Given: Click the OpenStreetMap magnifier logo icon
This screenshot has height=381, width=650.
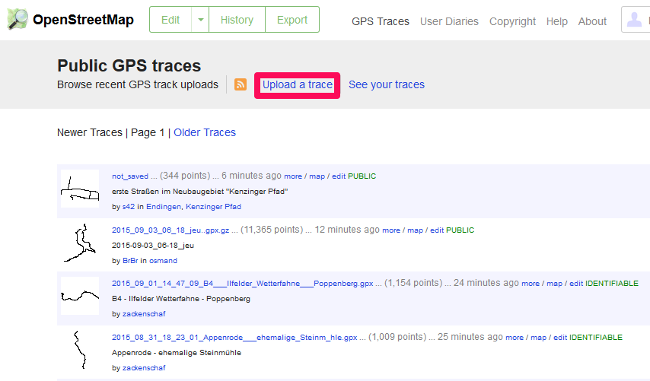Looking at the screenshot, I should (18, 19).
